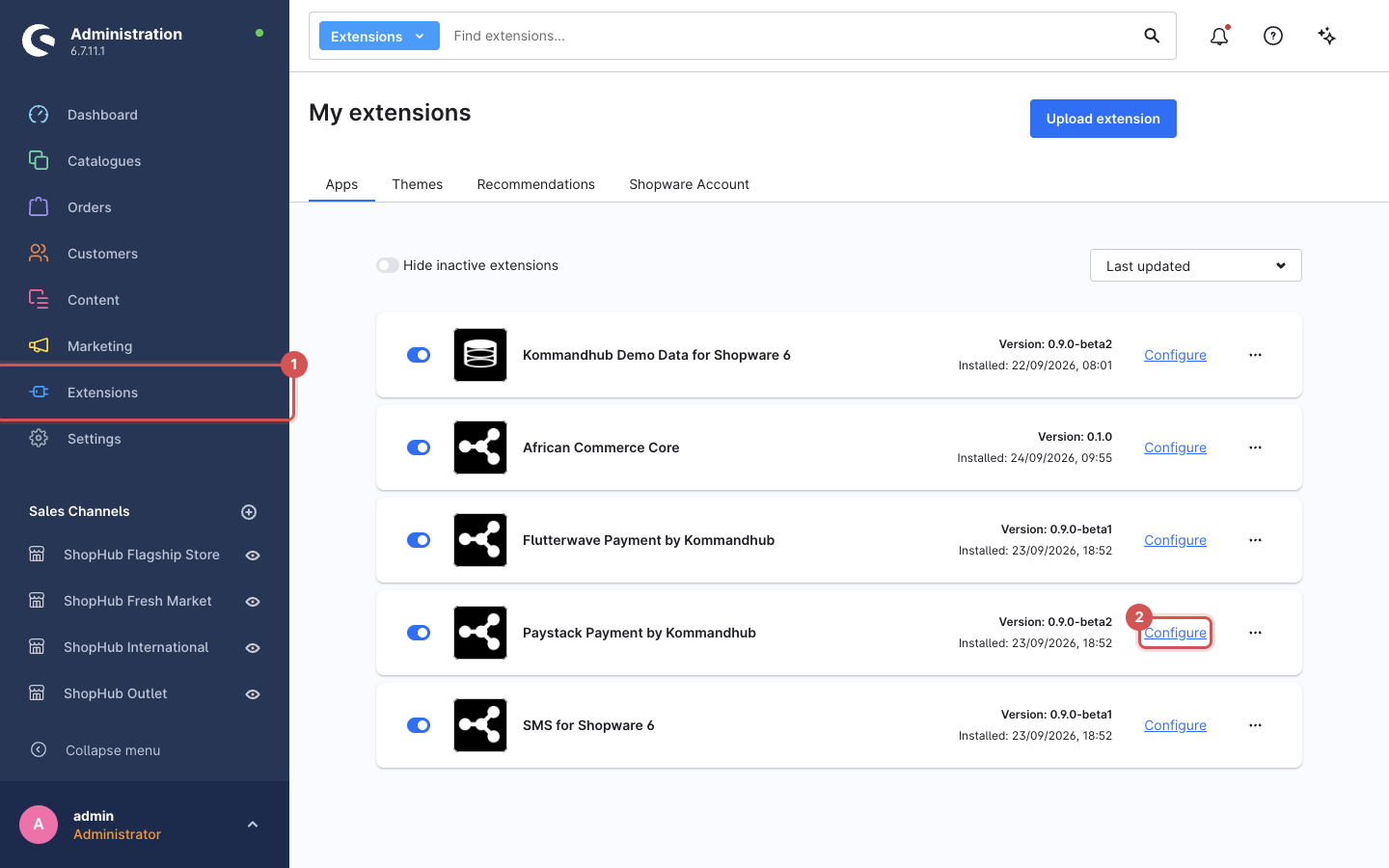View ShopHub Fresh Market storefront eye icon
This screenshot has width=1389, height=868.
(253, 602)
